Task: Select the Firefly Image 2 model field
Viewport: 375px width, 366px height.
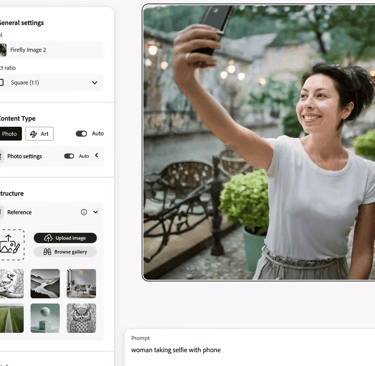Action: pos(51,50)
